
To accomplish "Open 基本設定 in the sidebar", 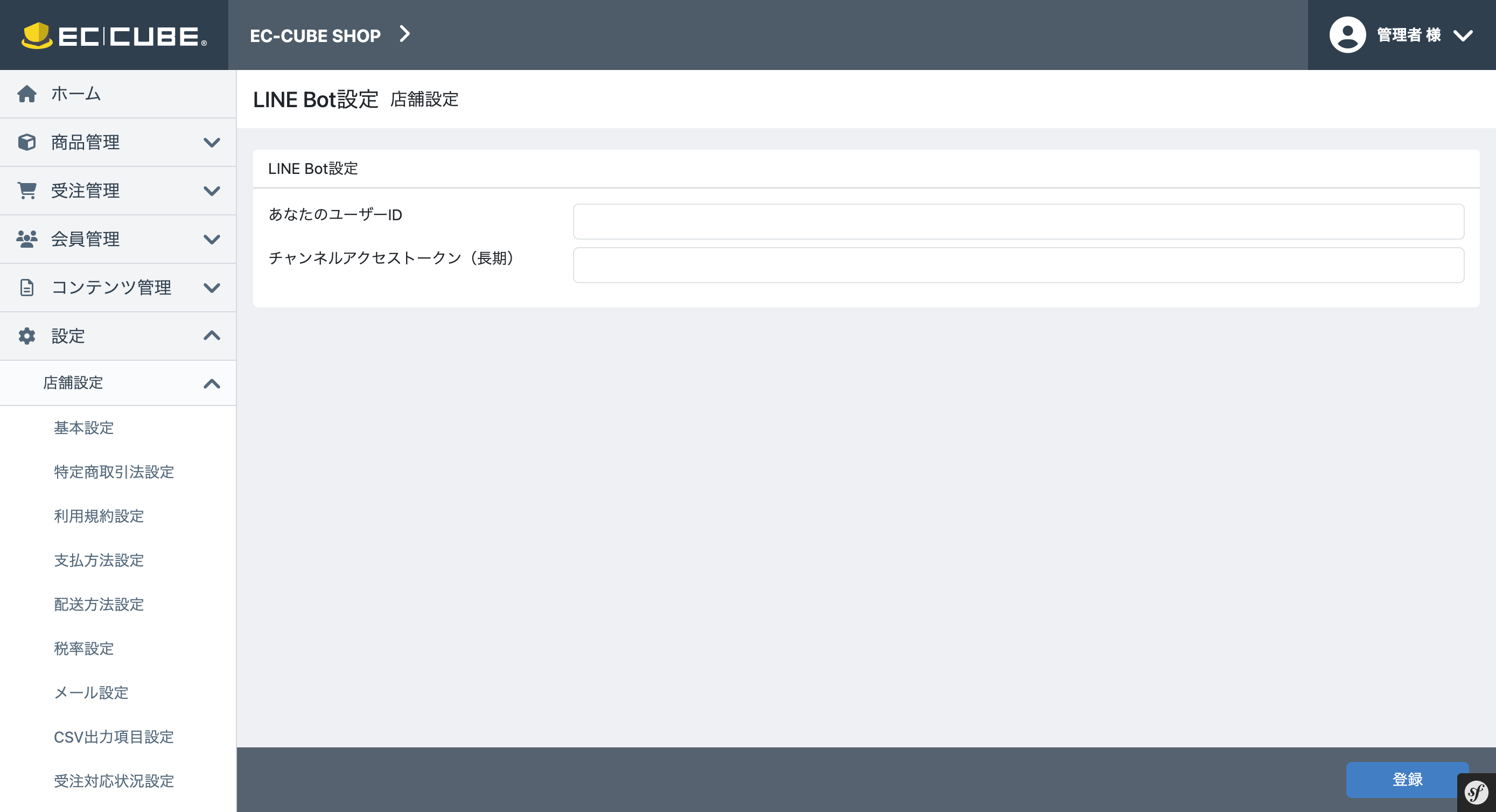I will pyautogui.click(x=83, y=428).
